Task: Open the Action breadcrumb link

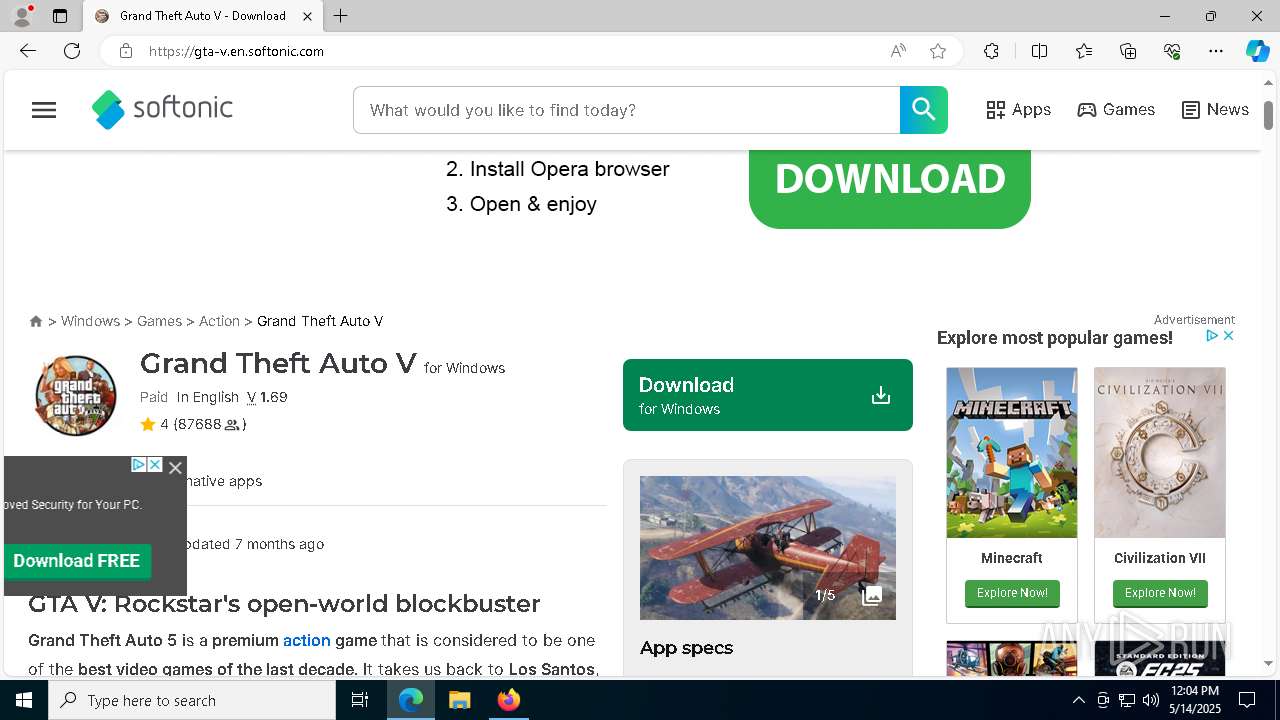Action: (x=219, y=321)
